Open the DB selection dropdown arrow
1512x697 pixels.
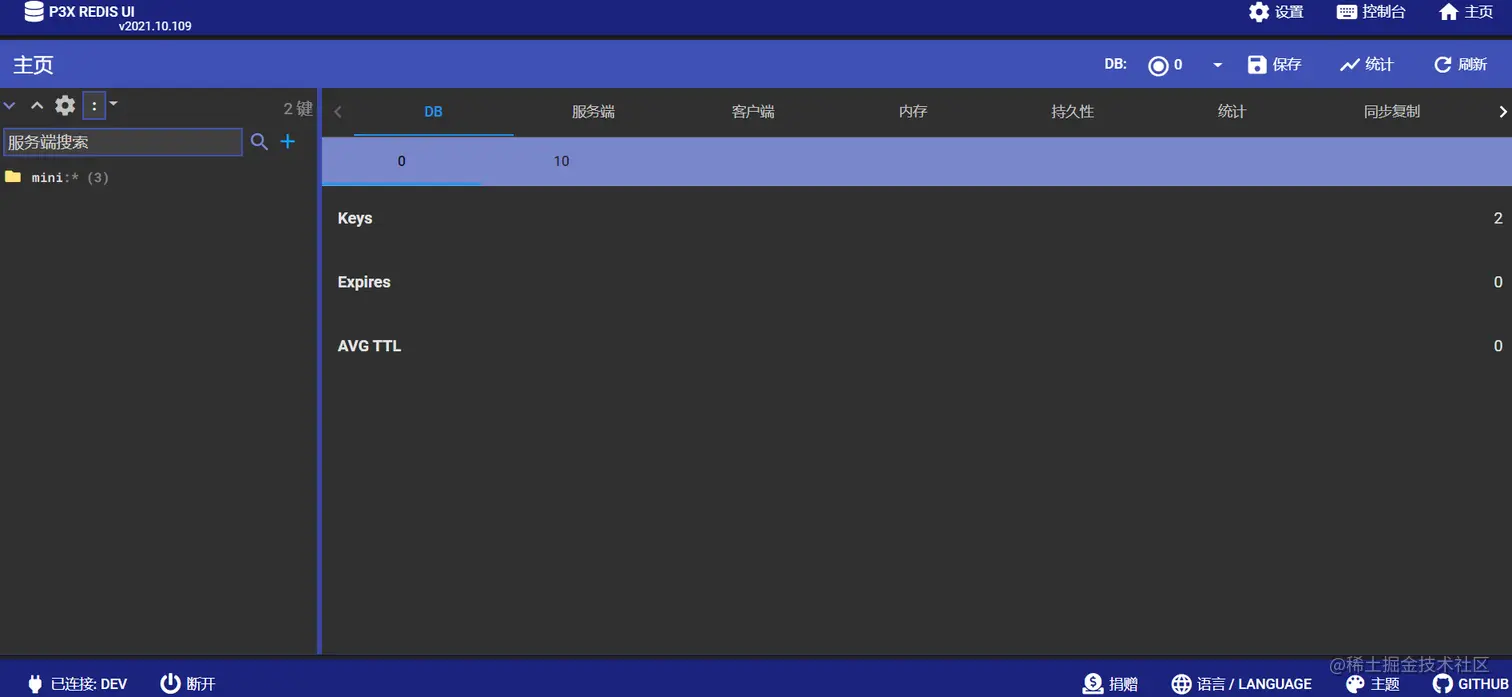pos(1217,65)
